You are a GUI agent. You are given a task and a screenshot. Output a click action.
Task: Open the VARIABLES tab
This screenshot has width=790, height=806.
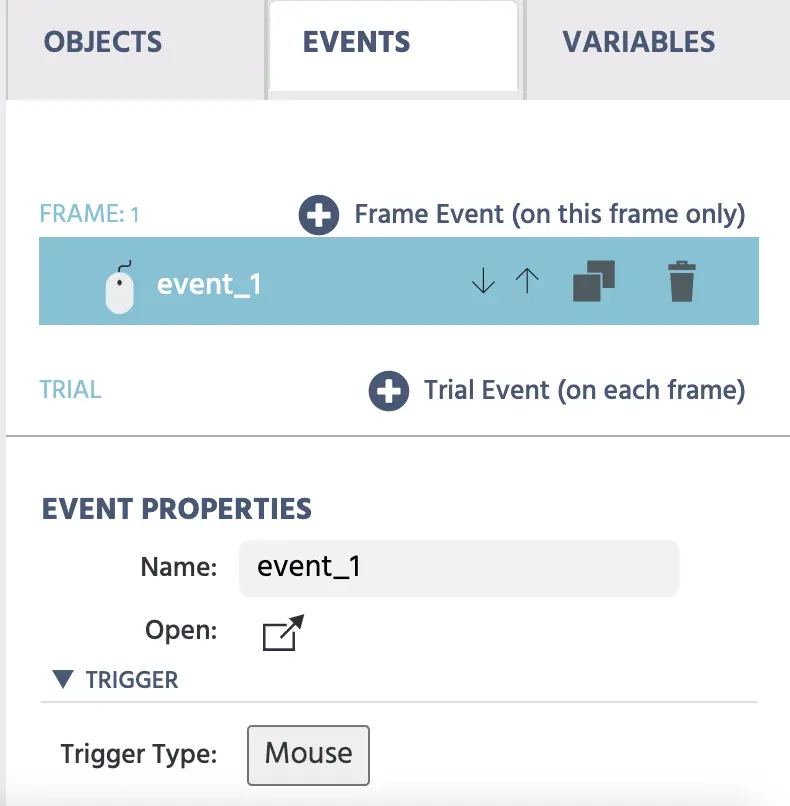638,42
